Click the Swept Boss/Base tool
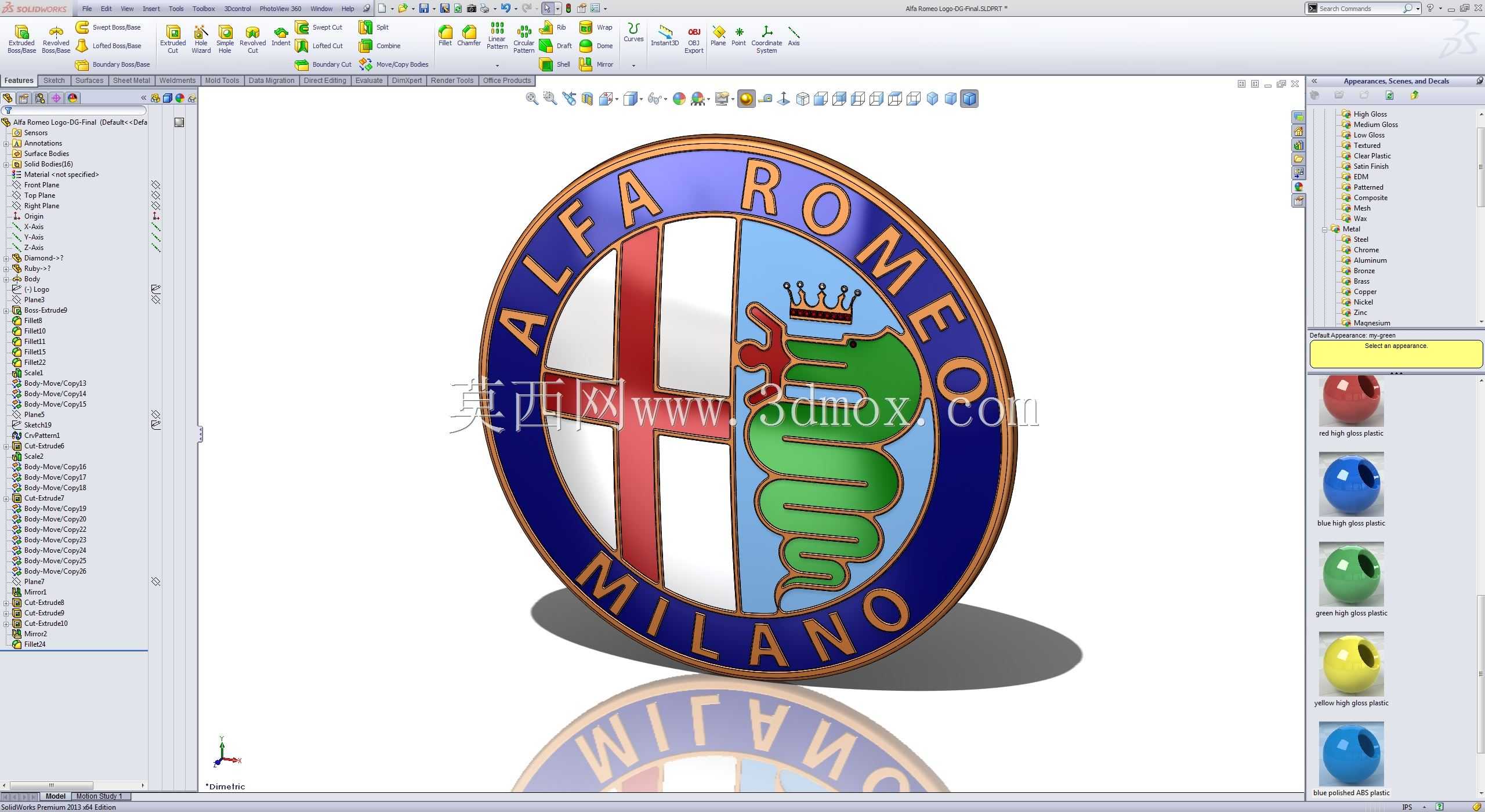This screenshot has height=812, width=1485. click(108, 27)
